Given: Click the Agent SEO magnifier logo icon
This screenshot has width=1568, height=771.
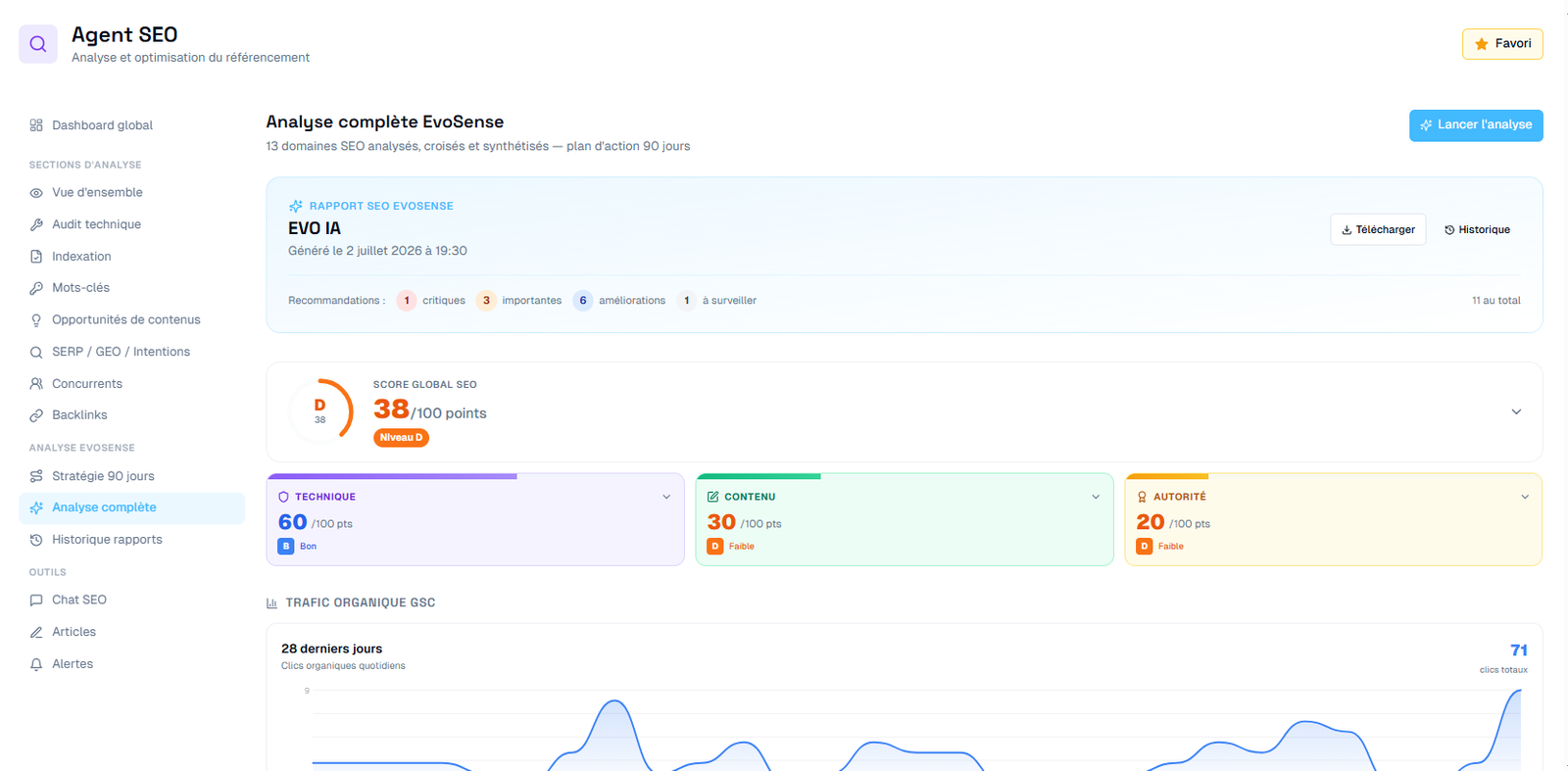Looking at the screenshot, I should point(38,44).
